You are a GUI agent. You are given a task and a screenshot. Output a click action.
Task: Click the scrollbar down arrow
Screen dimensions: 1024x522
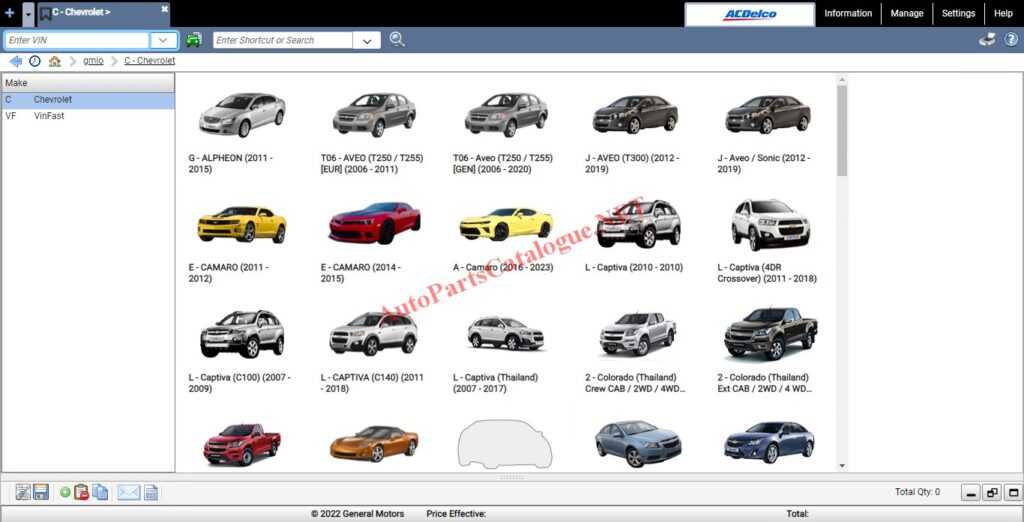[842, 466]
